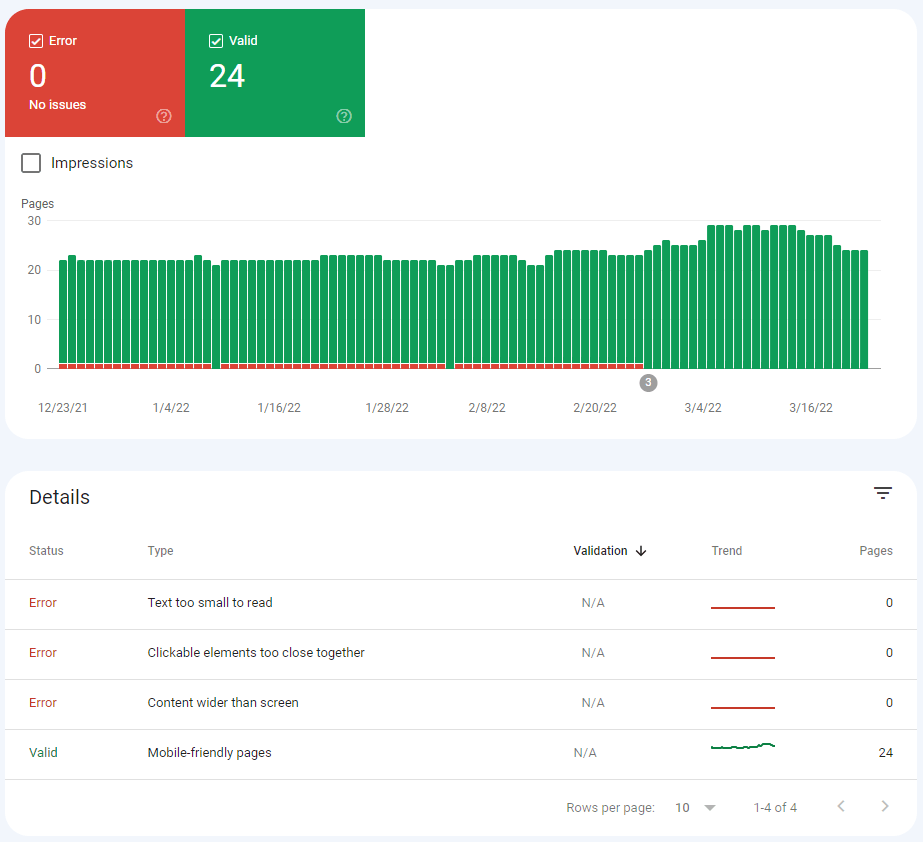
Task: Click the help icon on the Valid card
Action: (344, 116)
